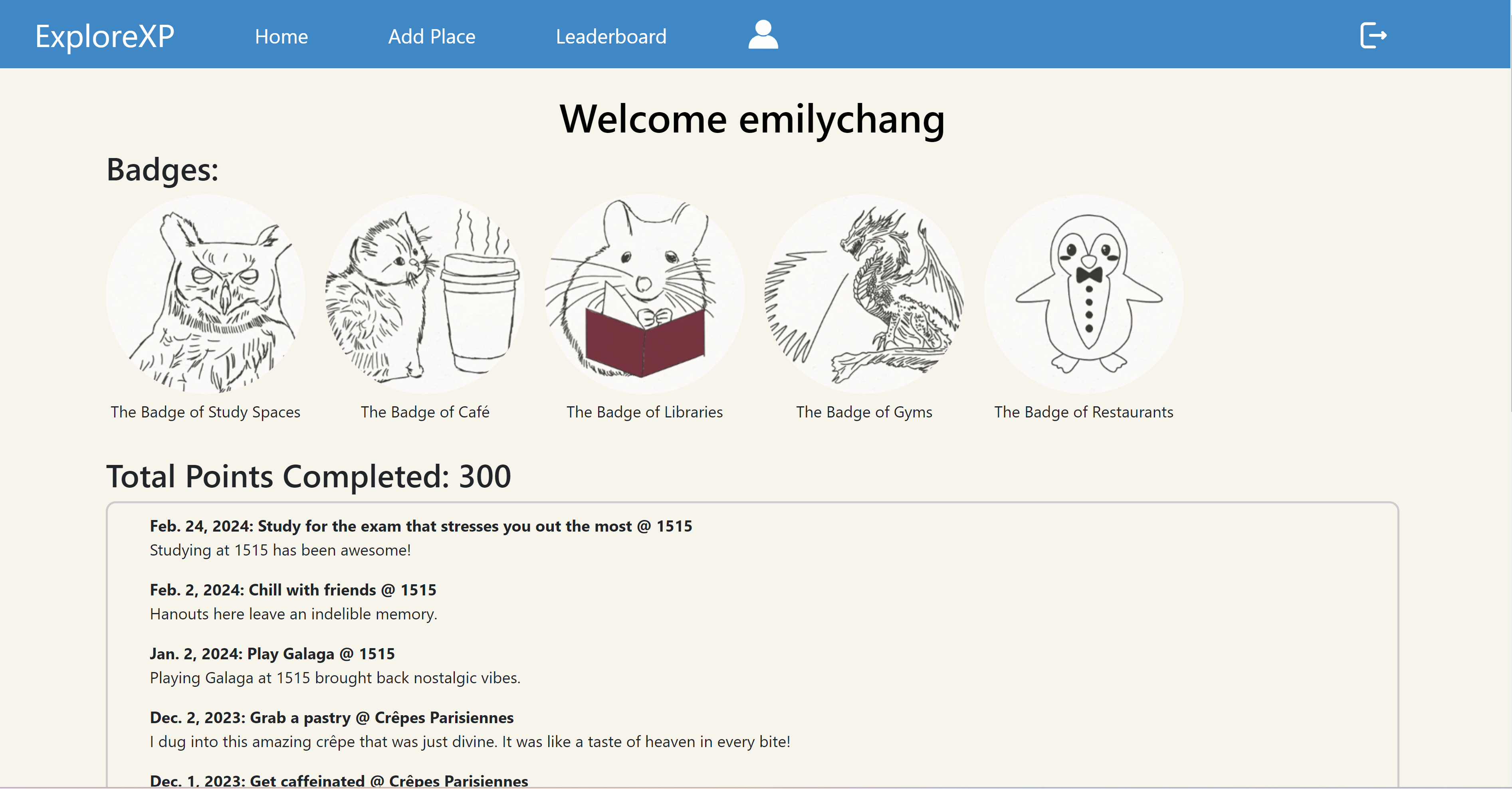The image size is (1512, 789).
Task: Click the ExploreXP logo
Action: pos(105,36)
